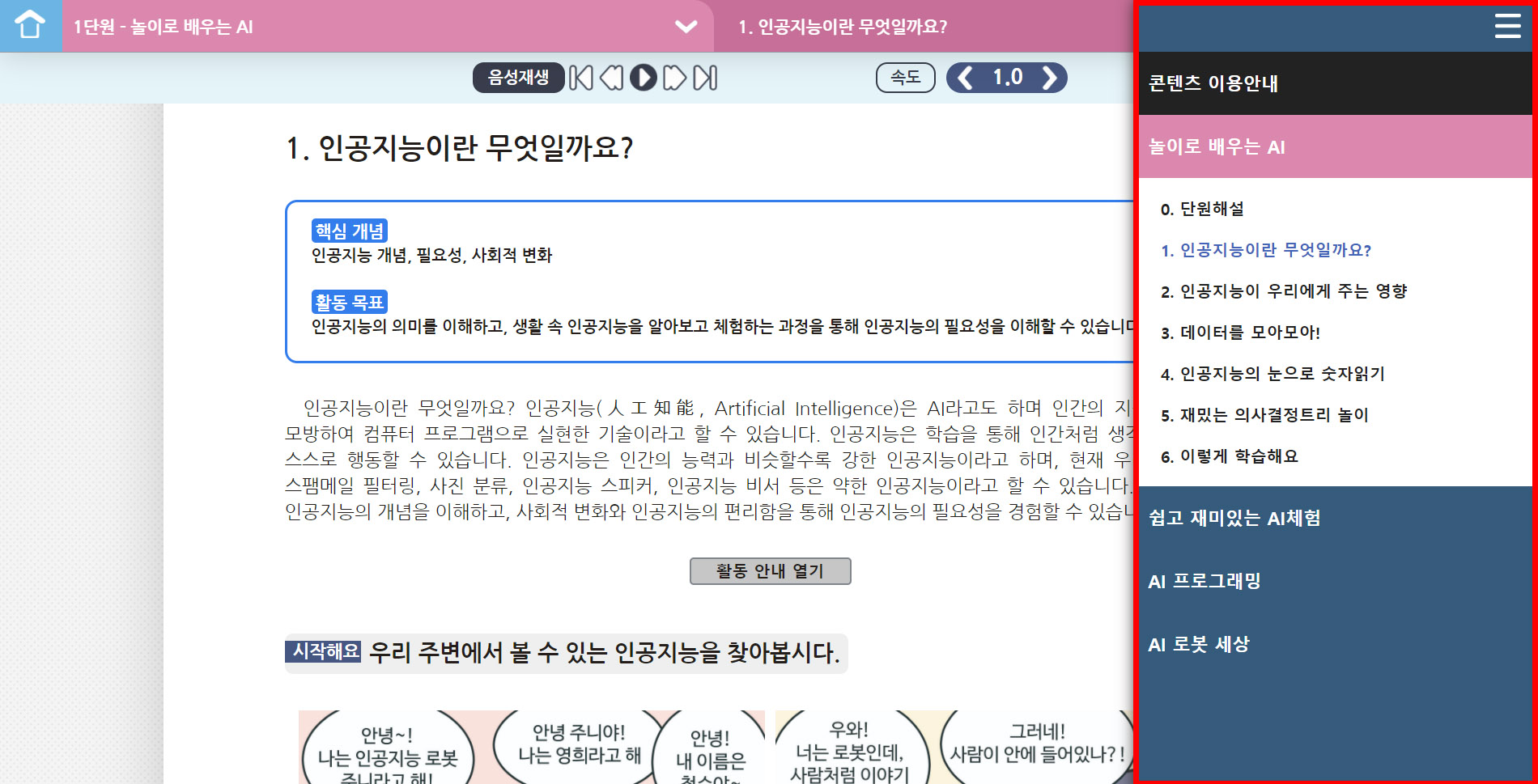Image resolution: width=1538 pixels, height=784 pixels.
Task: Expand the AI 로봇 세상 section
Action: pyautogui.click(x=1335, y=644)
